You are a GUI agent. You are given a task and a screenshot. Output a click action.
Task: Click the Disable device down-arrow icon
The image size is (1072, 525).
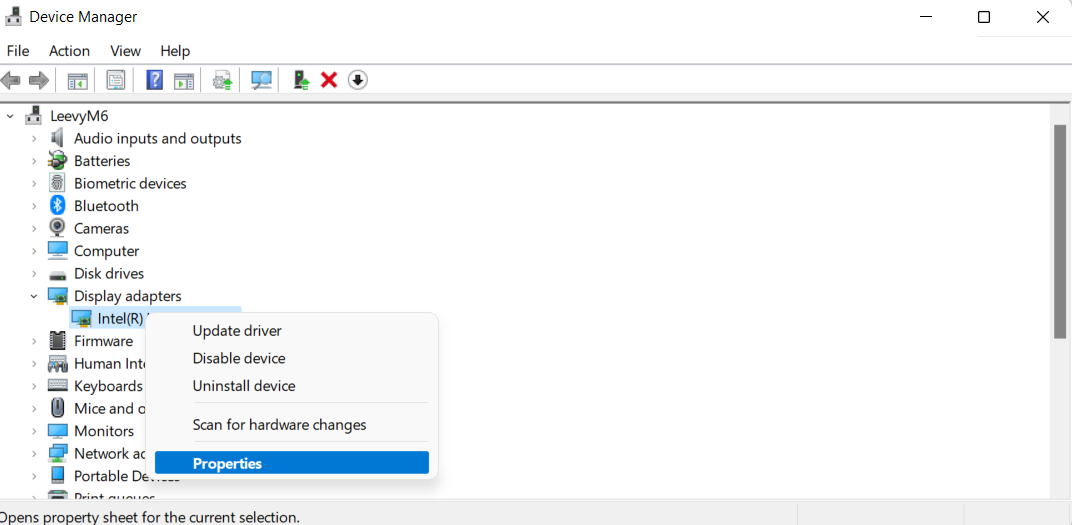358,81
